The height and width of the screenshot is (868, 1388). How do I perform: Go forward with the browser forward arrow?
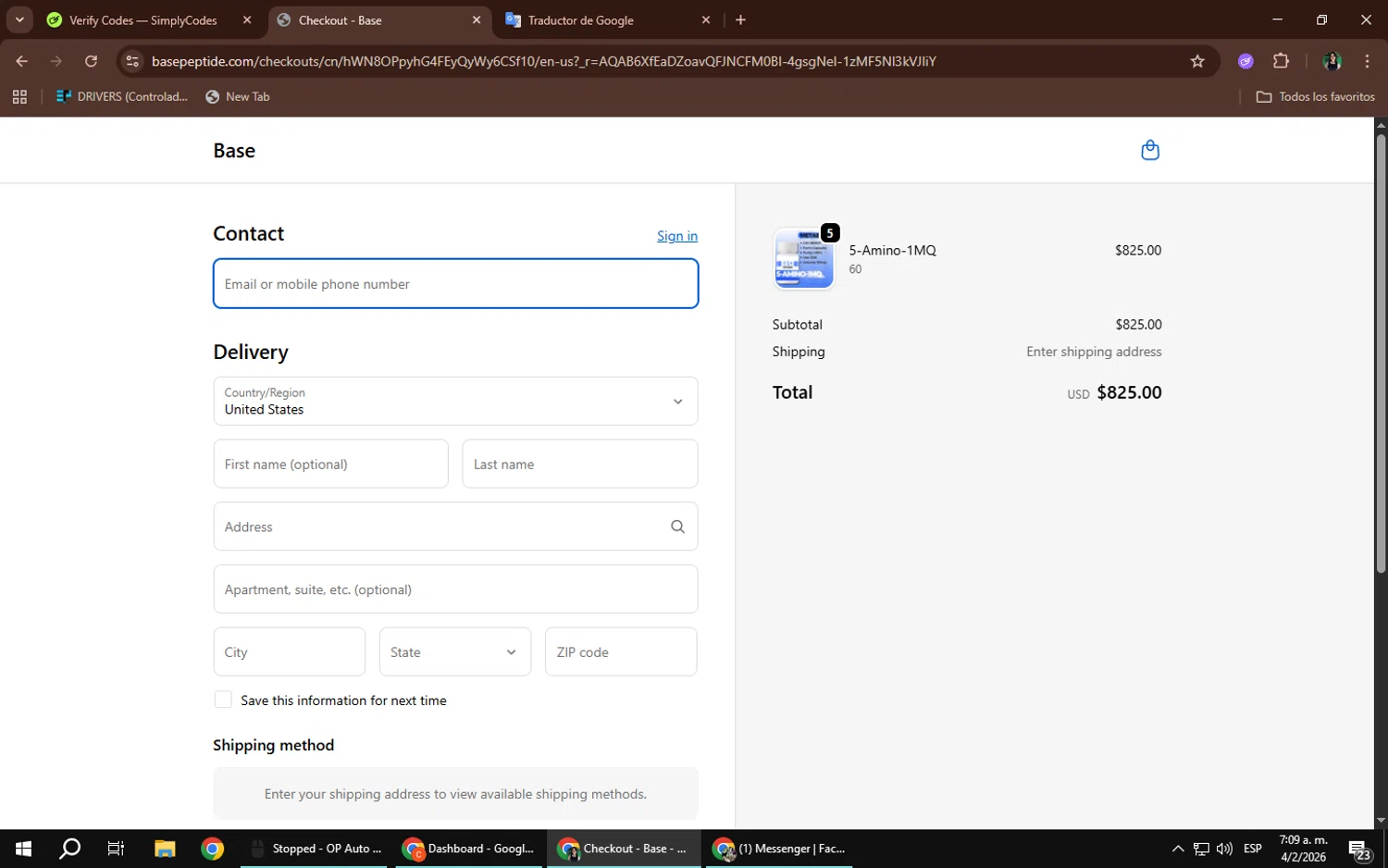(x=56, y=61)
